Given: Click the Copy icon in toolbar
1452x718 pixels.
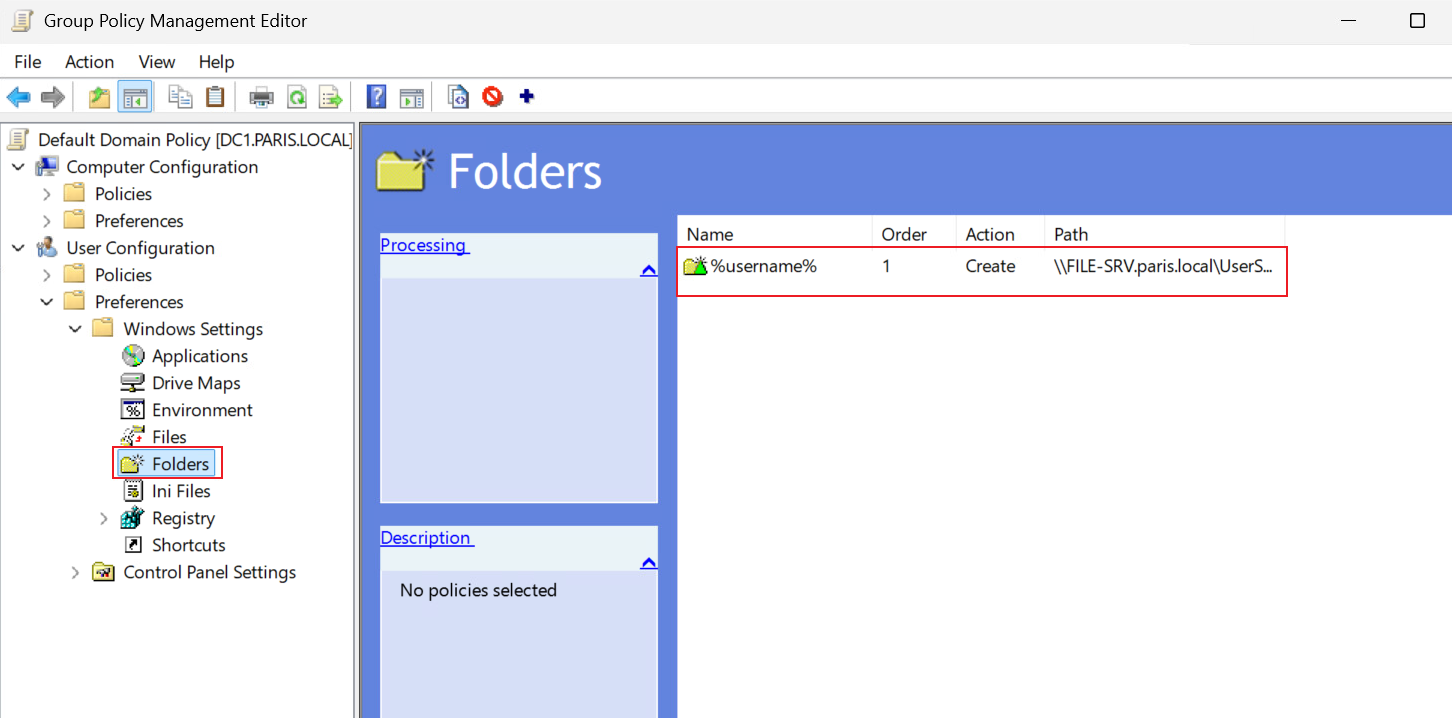Looking at the screenshot, I should coord(181,97).
